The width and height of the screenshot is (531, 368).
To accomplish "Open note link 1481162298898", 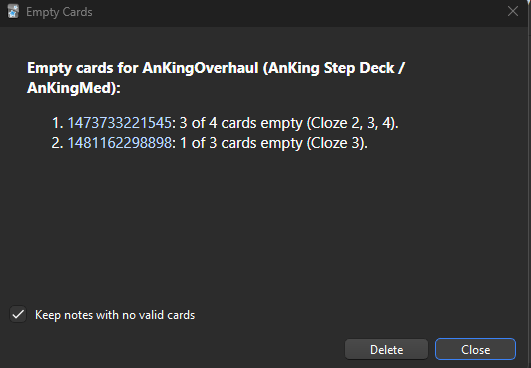I will [x=120, y=143].
